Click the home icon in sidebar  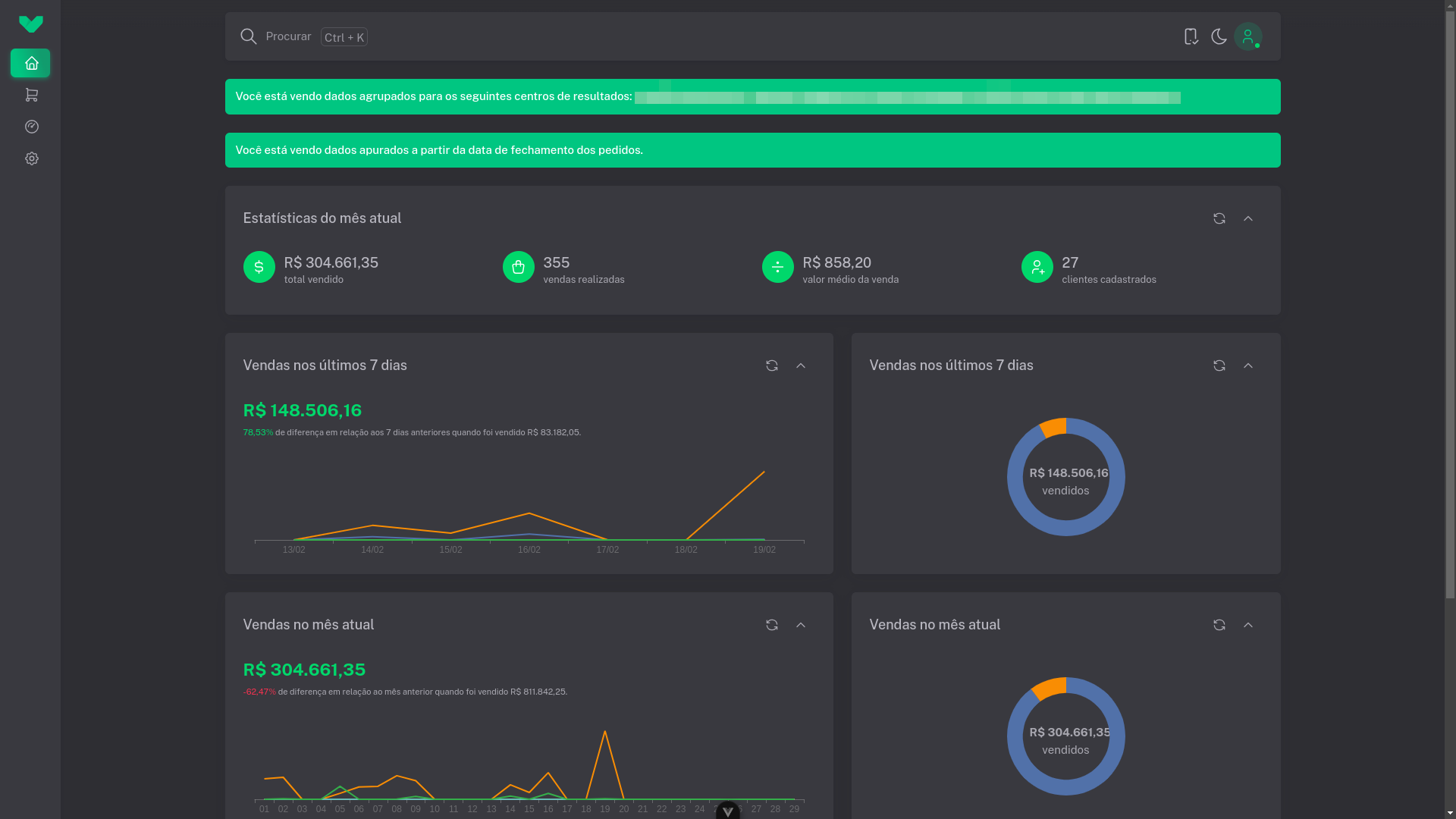pos(31,63)
